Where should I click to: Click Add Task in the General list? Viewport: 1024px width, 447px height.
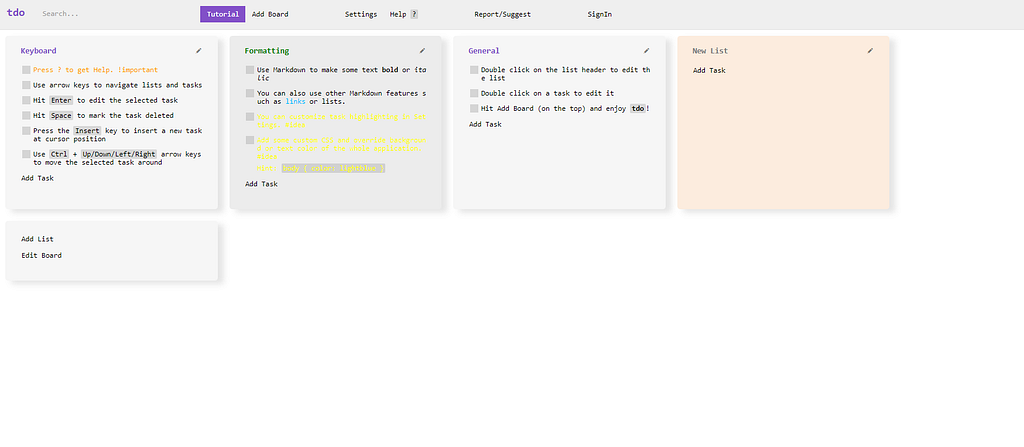pos(485,124)
